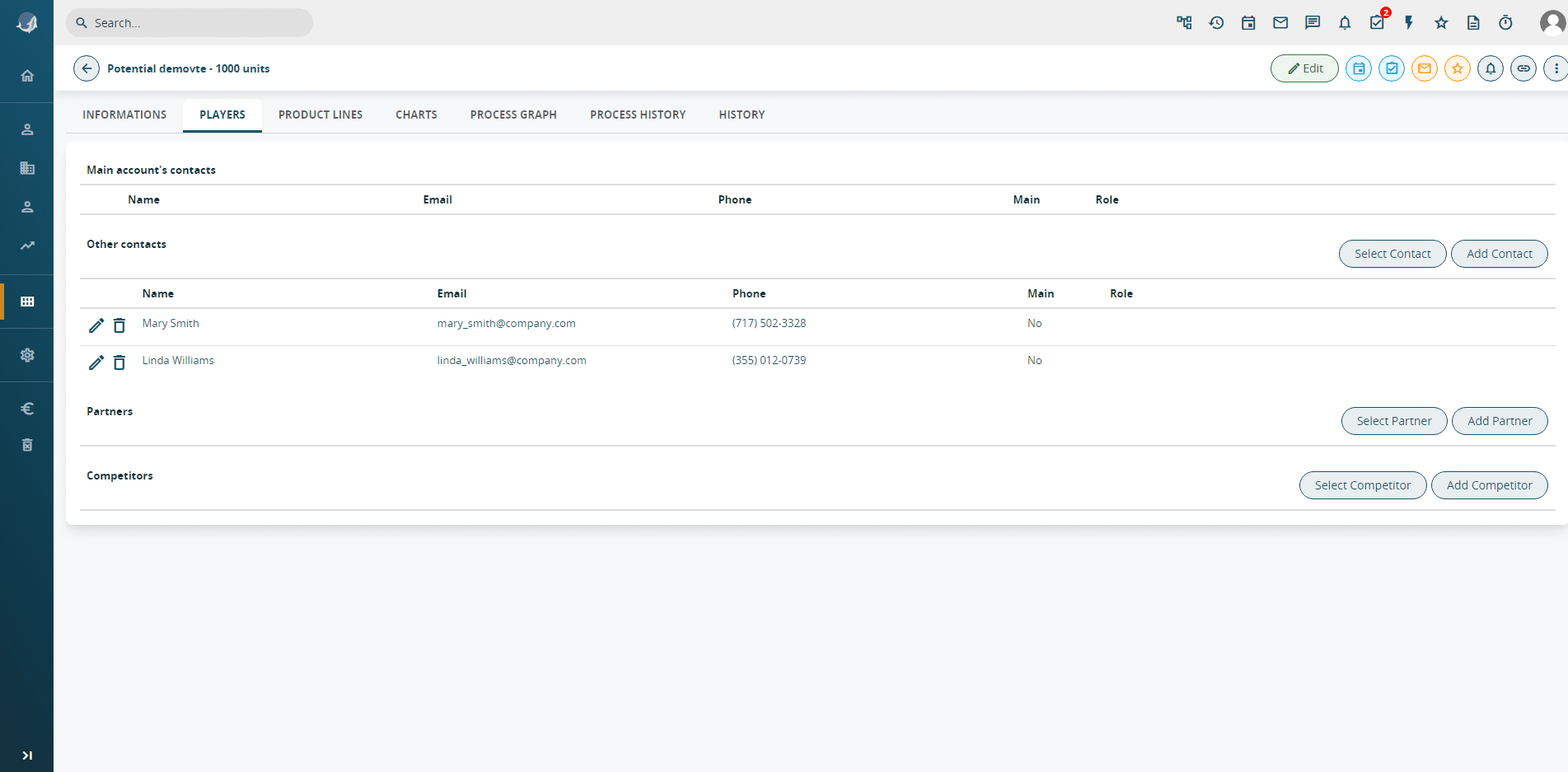Select the Players tab
This screenshot has height=772, width=1568.
click(222, 115)
